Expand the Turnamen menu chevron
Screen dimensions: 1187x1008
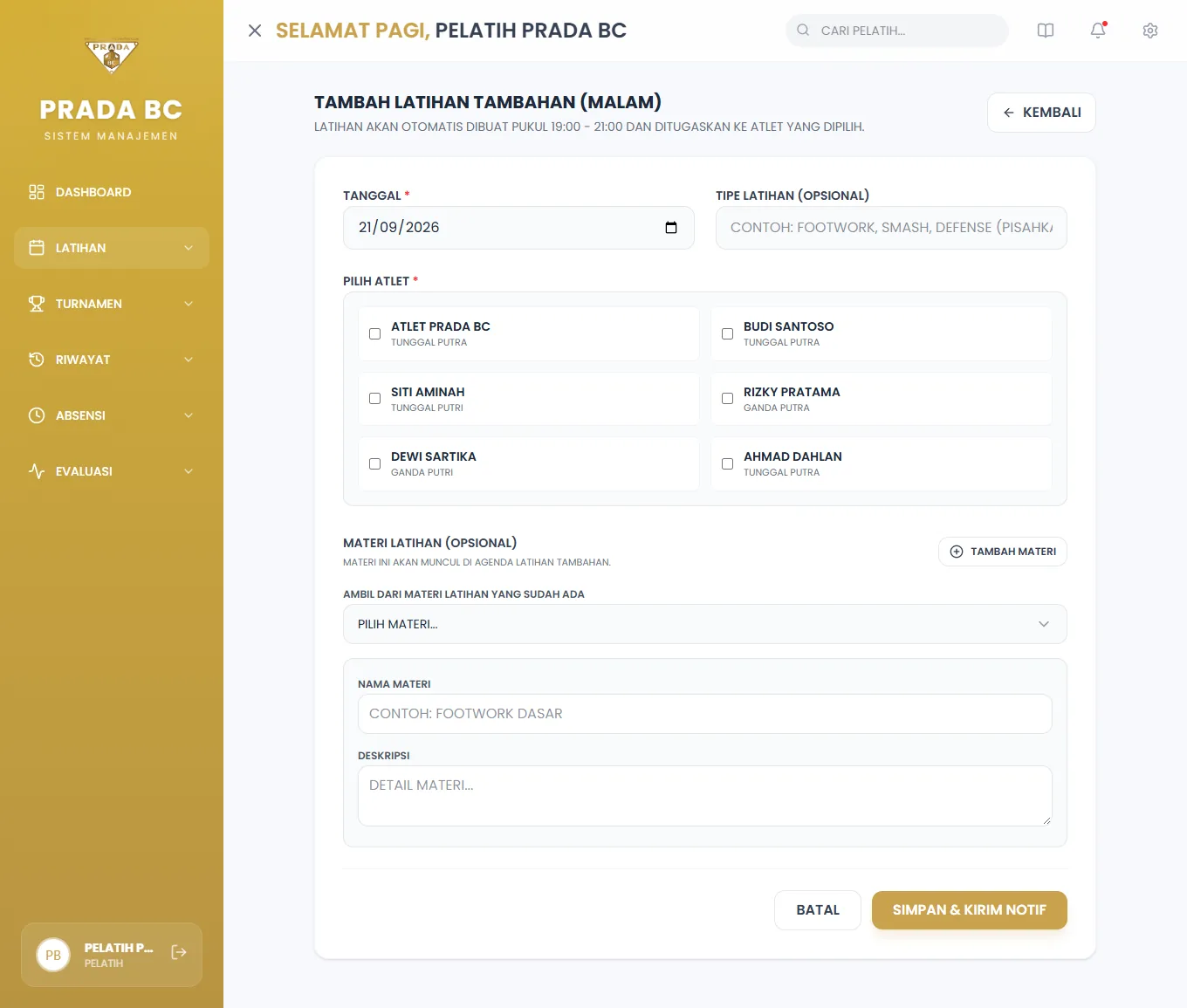[189, 304]
